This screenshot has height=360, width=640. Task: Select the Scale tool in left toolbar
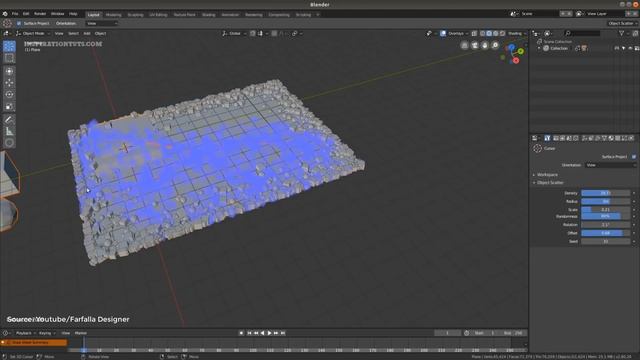(9, 107)
